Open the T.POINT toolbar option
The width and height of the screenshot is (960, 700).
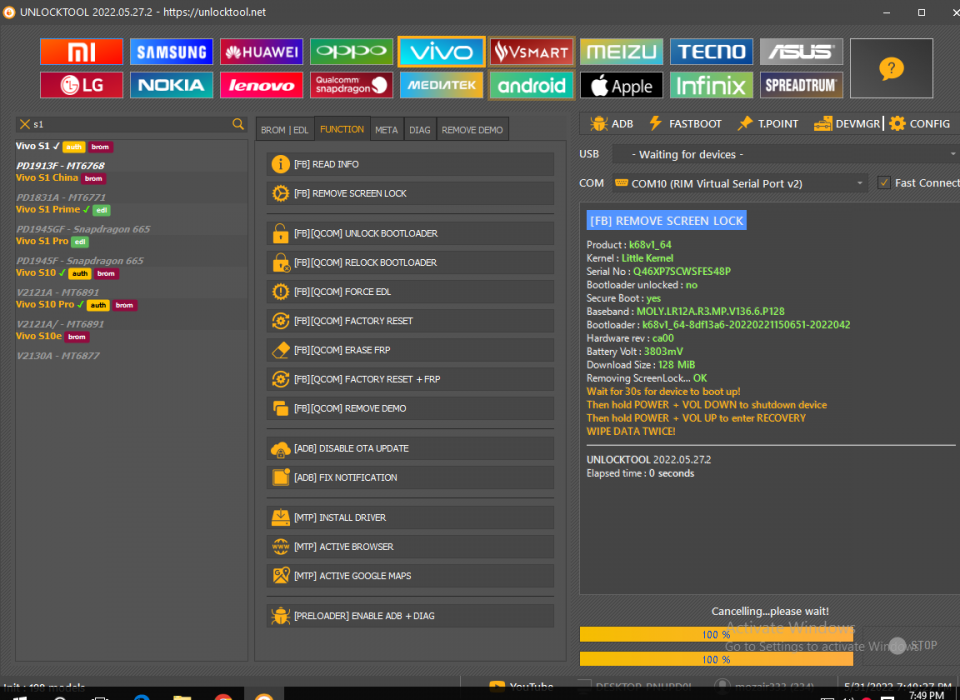click(x=768, y=124)
